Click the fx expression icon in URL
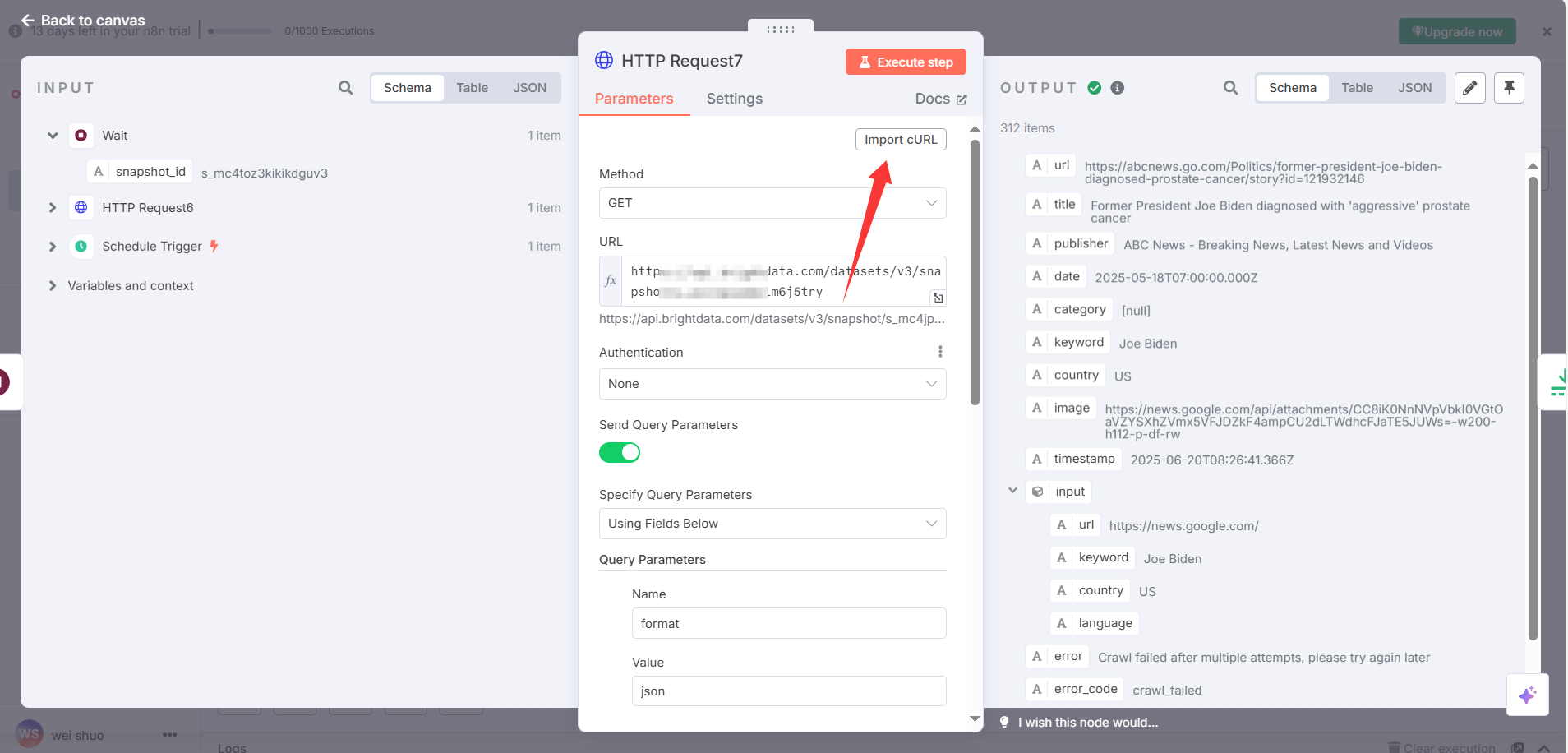 point(611,281)
